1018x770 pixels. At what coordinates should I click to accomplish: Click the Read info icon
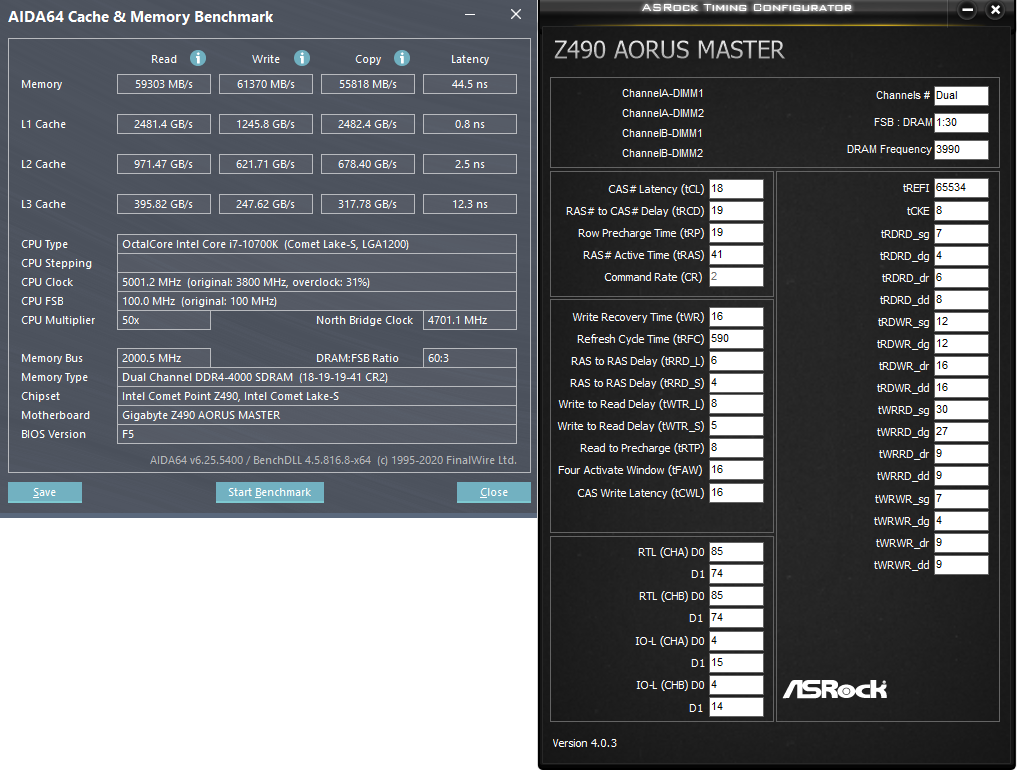198,58
